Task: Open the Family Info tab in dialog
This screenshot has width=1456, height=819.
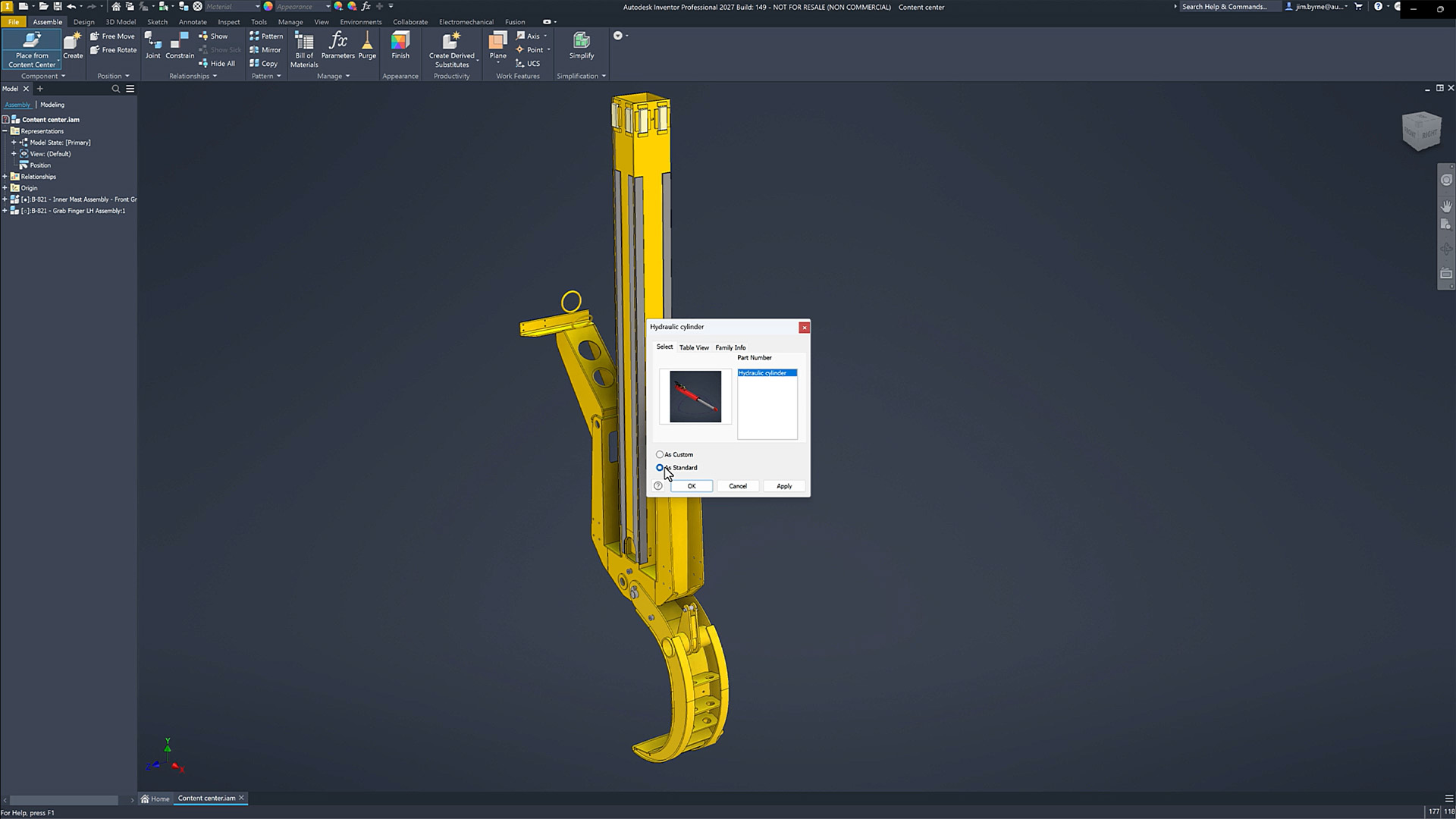Action: 730,347
